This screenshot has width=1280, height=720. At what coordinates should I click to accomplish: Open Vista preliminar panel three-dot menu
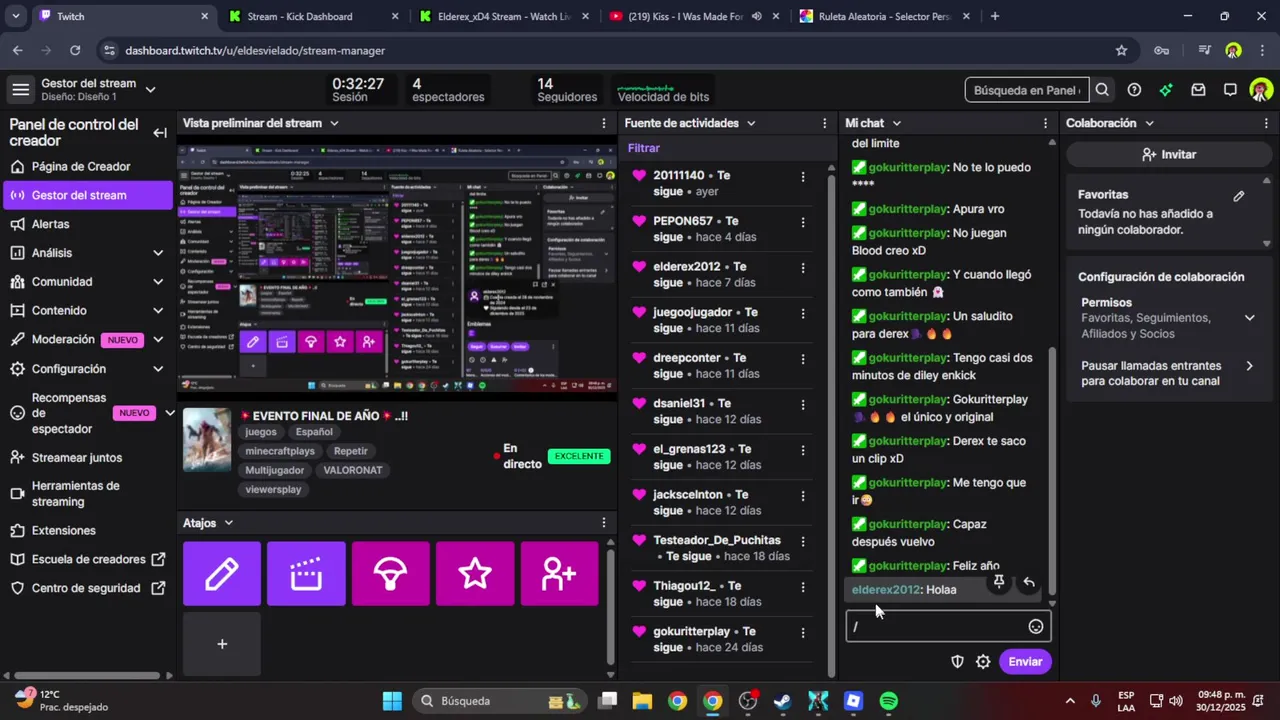(603, 123)
